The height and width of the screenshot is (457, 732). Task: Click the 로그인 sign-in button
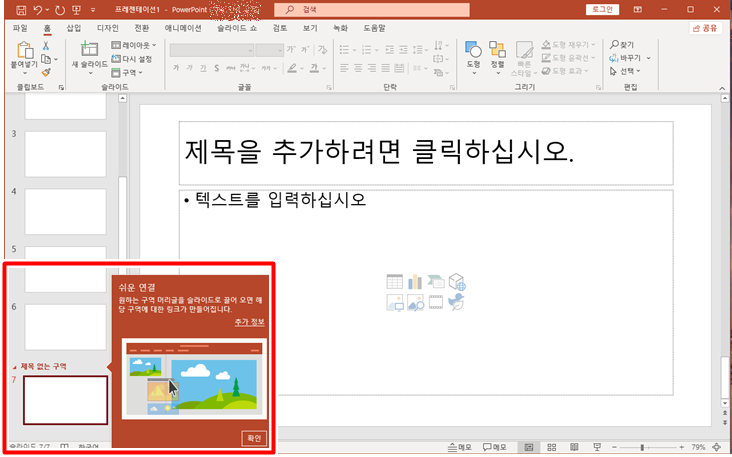[x=602, y=9]
